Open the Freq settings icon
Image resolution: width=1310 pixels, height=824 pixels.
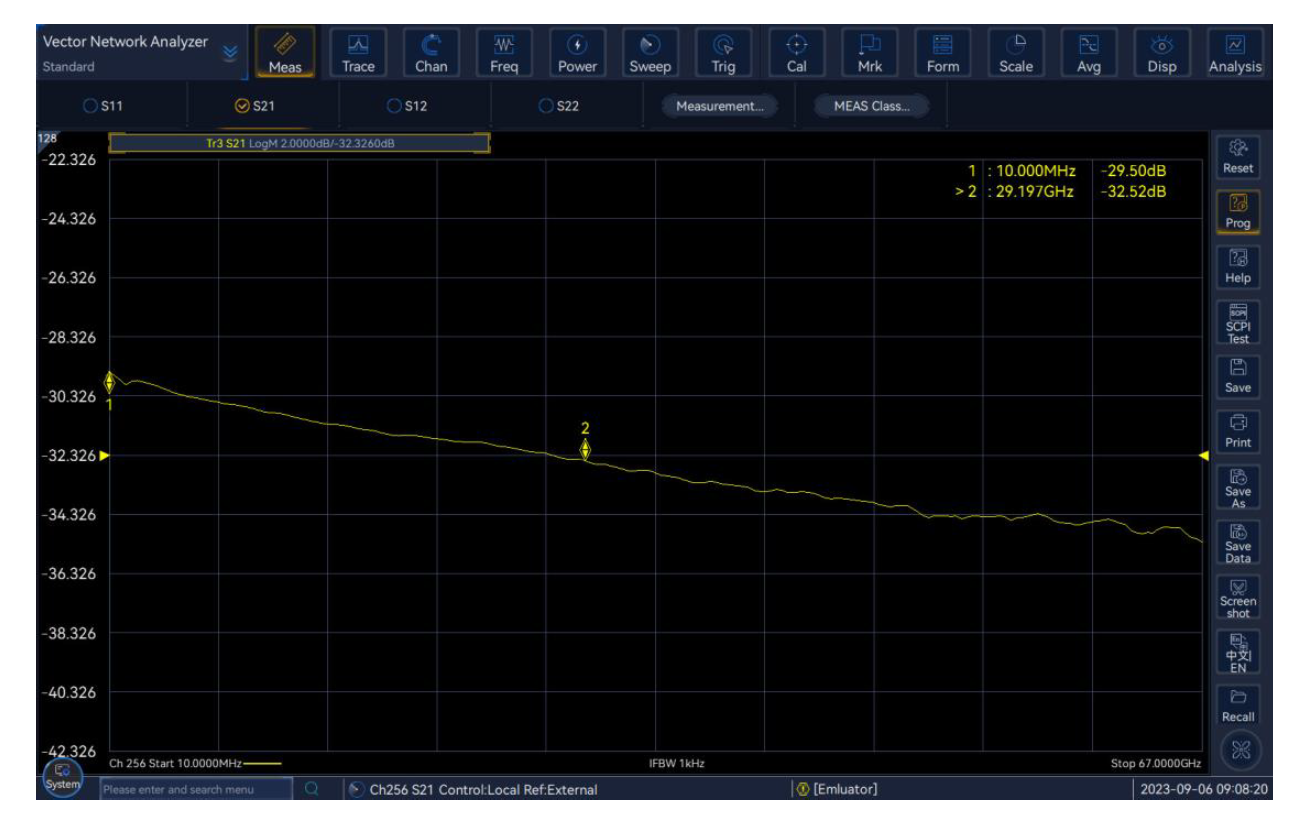(504, 53)
